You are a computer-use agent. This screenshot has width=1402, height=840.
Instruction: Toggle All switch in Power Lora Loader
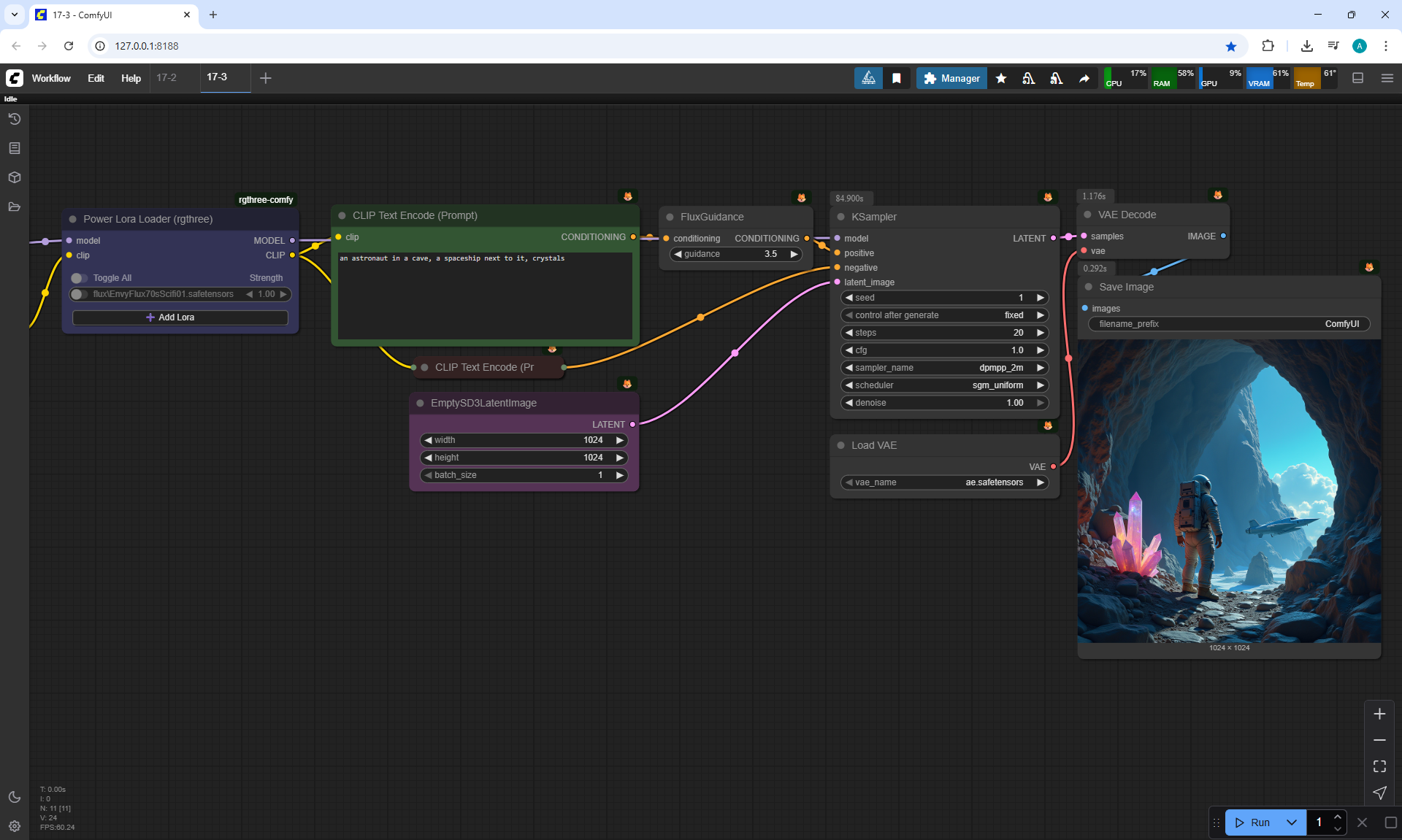(x=79, y=278)
